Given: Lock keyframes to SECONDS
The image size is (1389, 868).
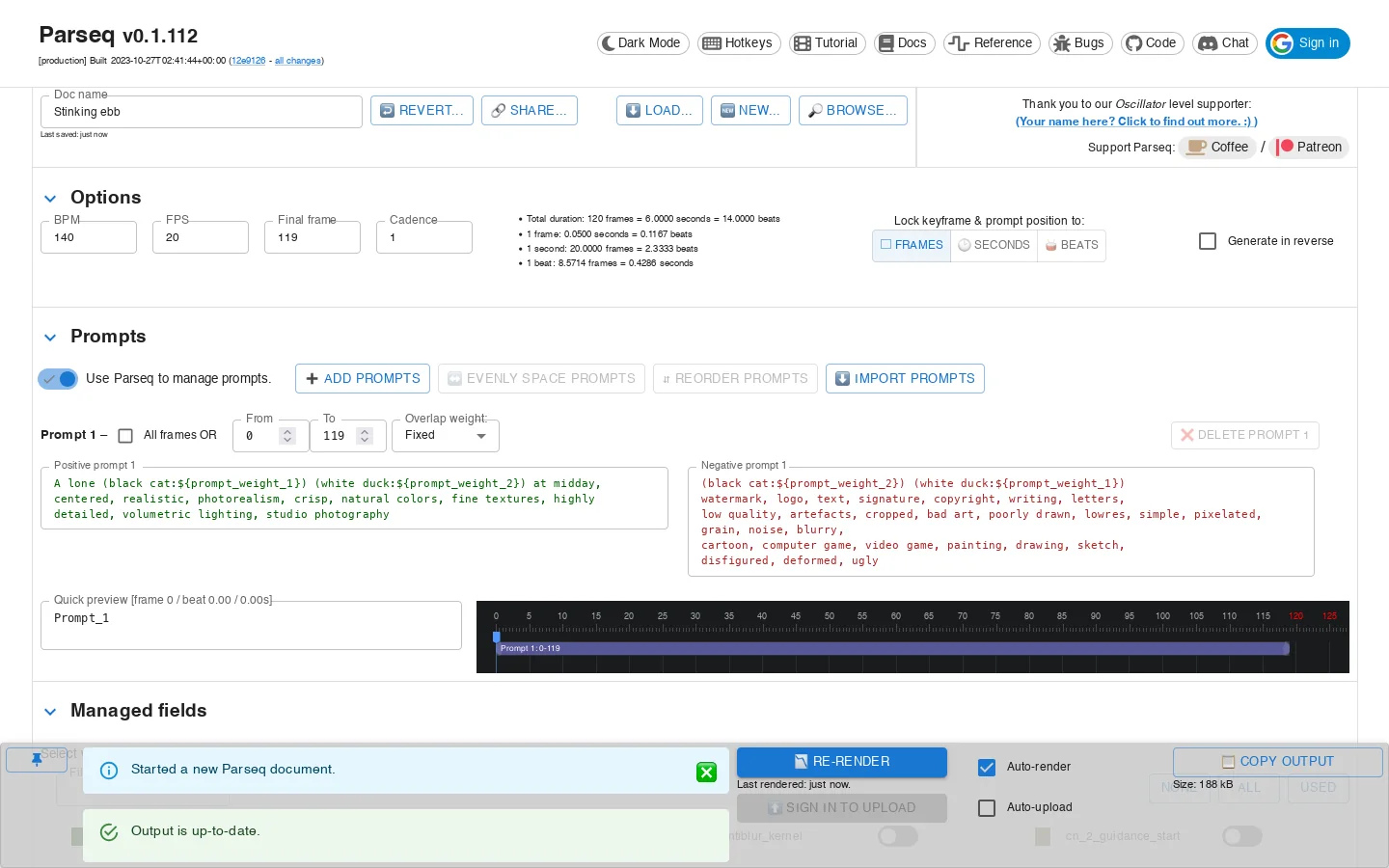Looking at the screenshot, I should pyautogui.click(x=994, y=246).
